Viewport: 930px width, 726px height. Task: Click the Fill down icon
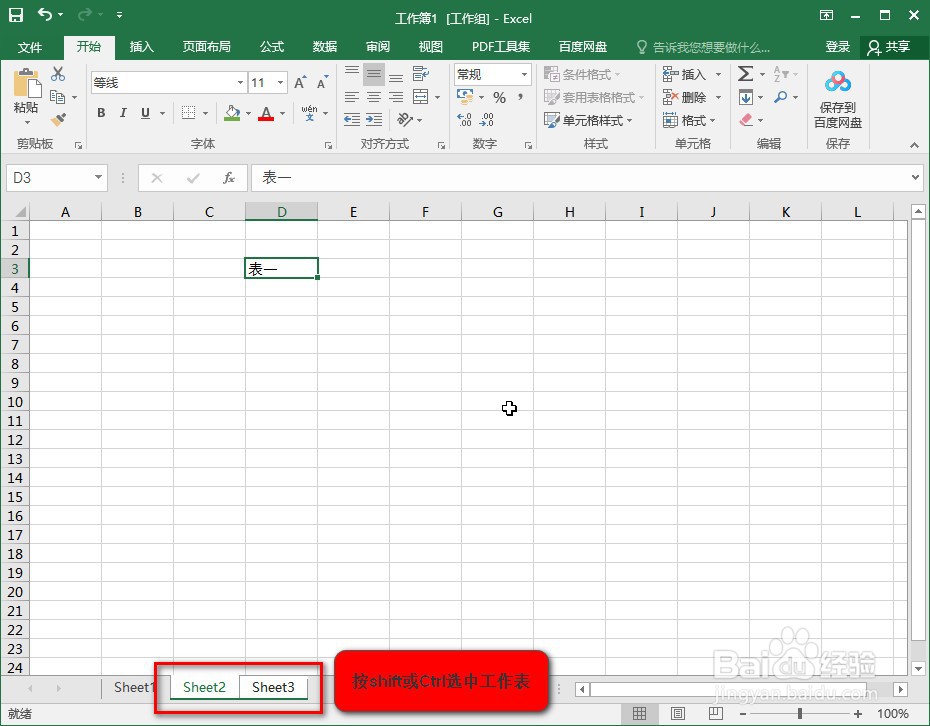coord(746,97)
